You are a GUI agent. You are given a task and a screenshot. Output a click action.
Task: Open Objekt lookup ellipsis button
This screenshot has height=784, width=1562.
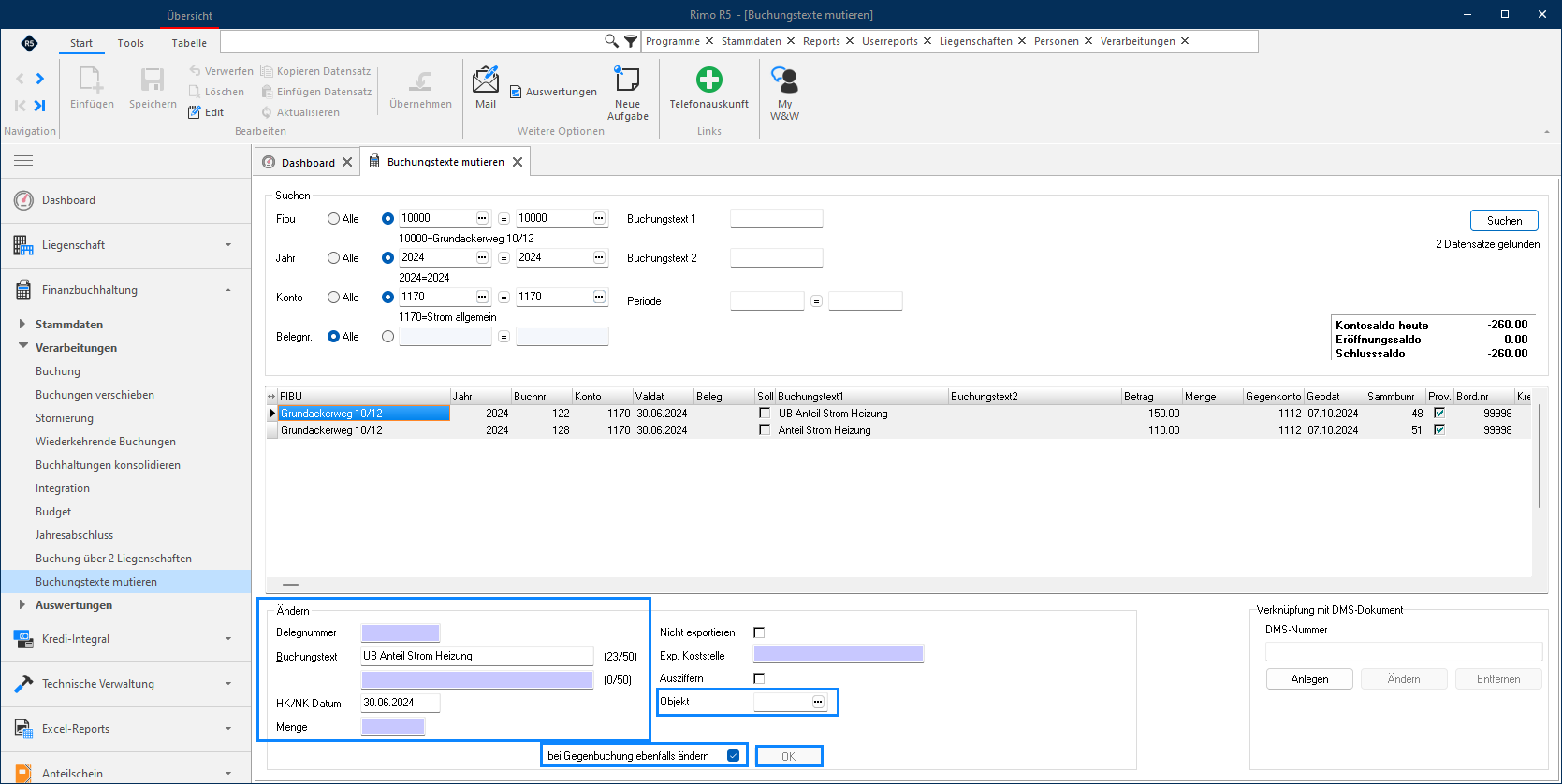818,702
